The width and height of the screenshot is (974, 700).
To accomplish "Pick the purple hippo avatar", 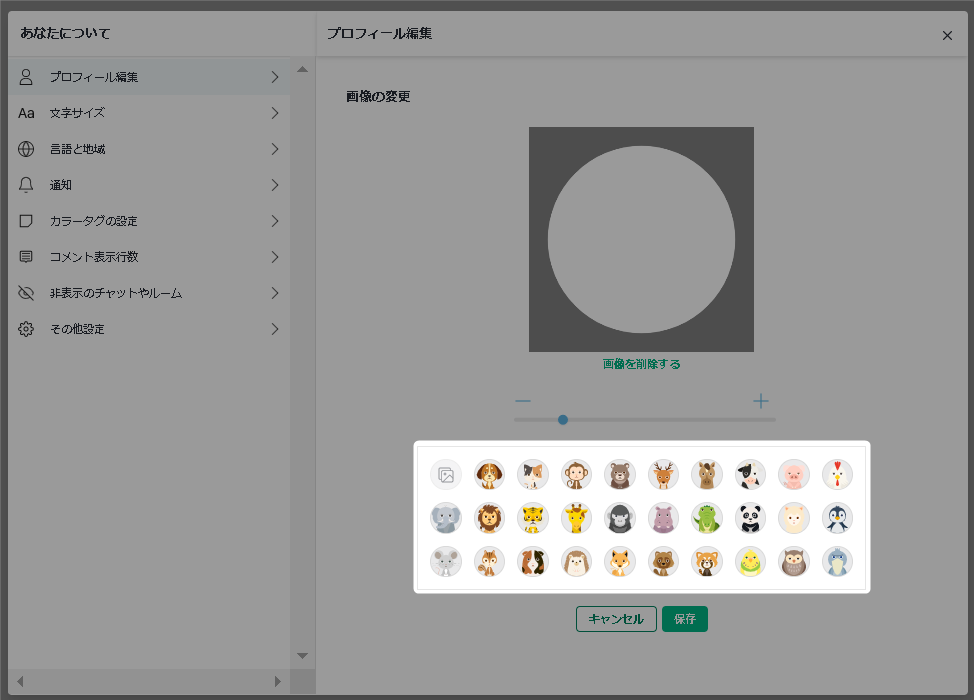I will pyautogui.click(x=663, y=519).
